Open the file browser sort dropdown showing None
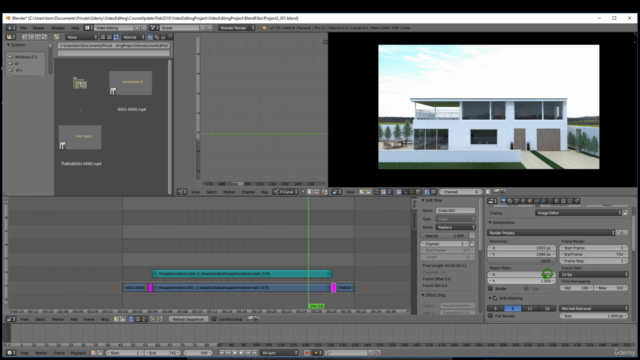This screenshot has width=640, height=360. pos(82,37)
